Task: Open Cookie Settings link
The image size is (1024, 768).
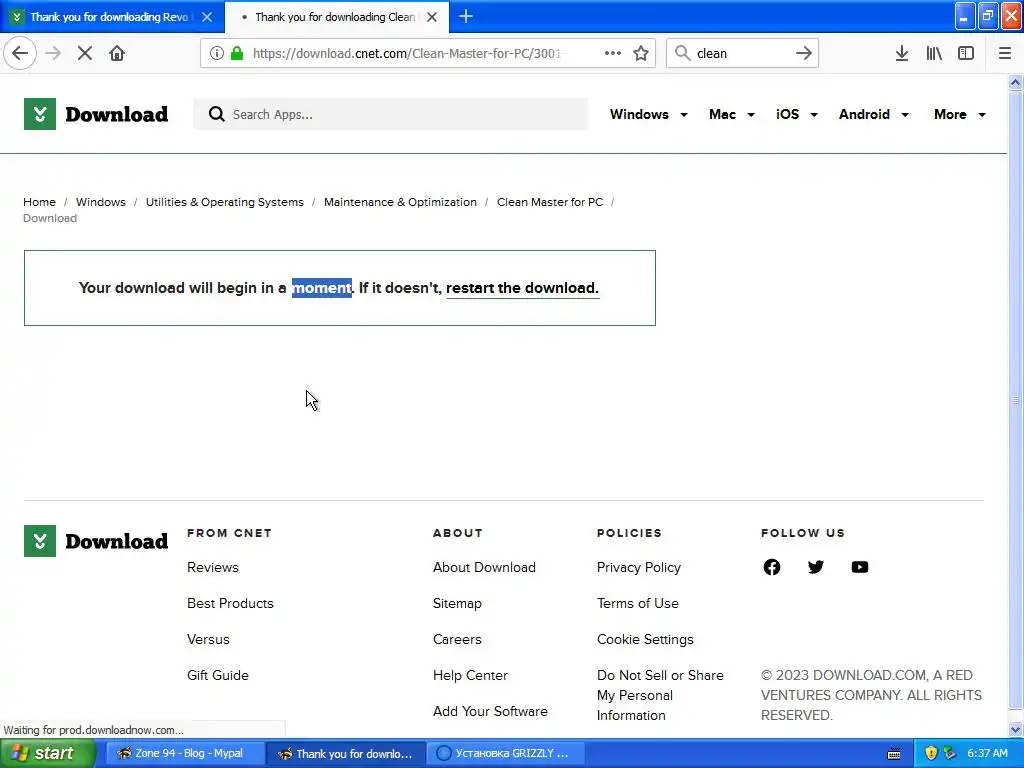Action: coord(645,639)
